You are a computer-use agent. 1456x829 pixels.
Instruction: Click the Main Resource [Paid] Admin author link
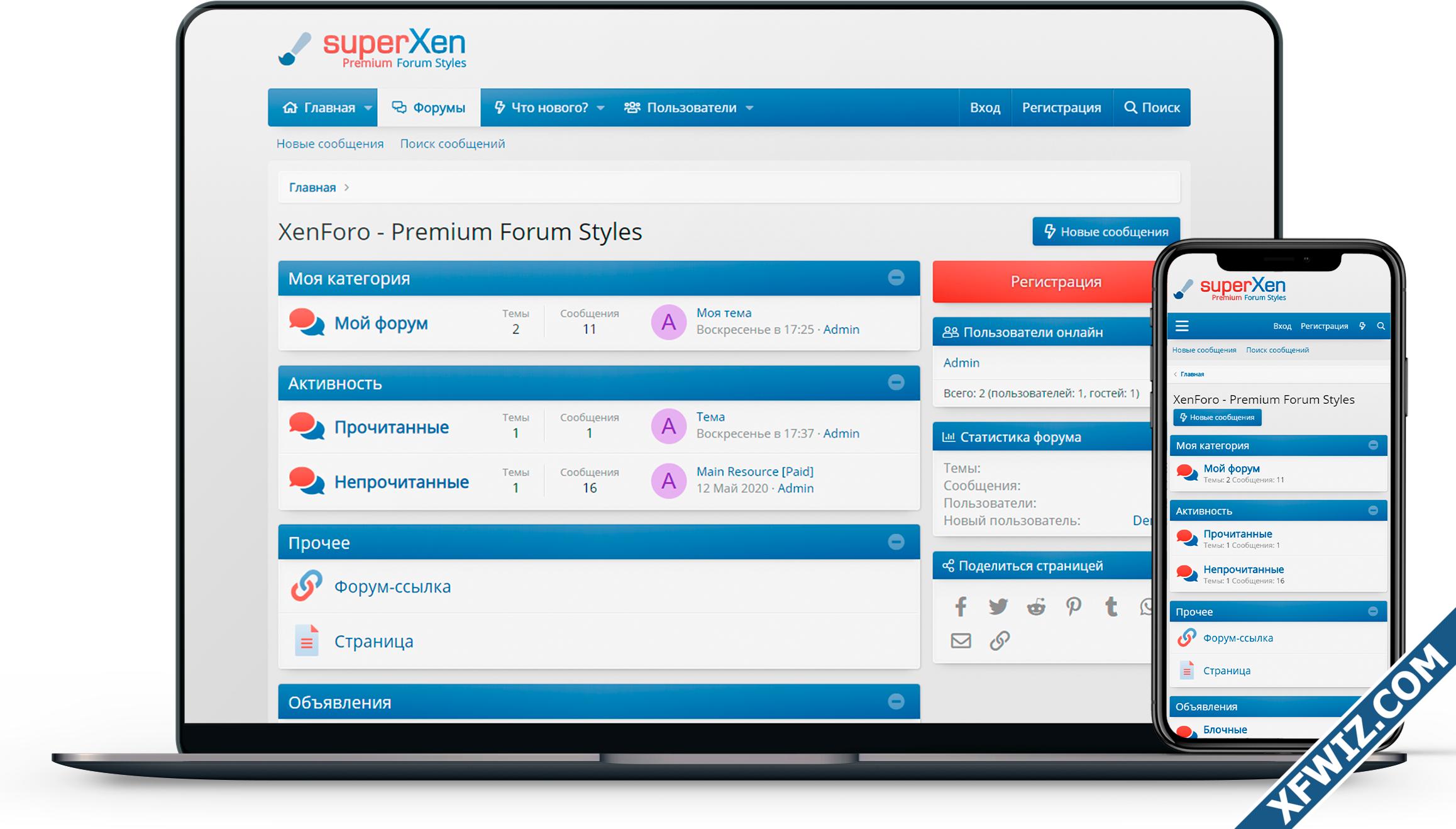click(x=795, y=488)
